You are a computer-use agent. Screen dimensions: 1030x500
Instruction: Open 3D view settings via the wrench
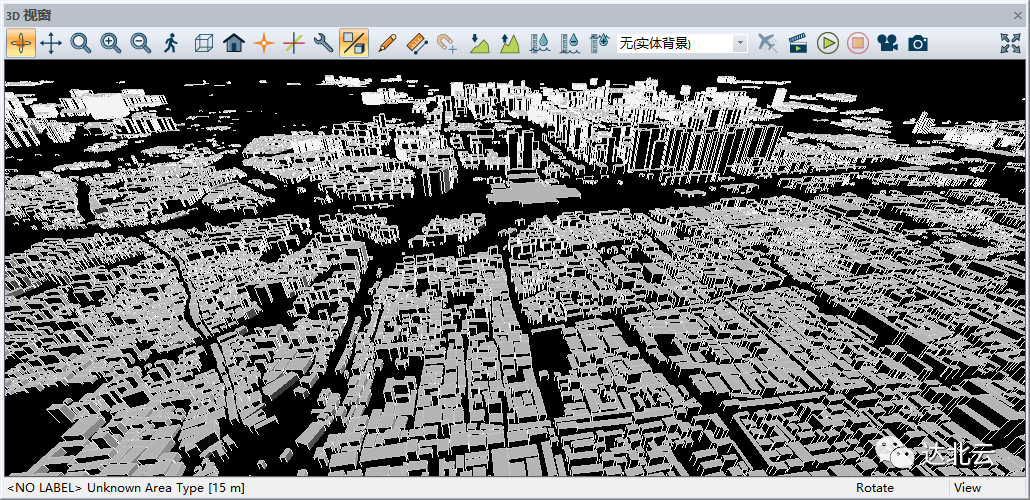[x=323, y=43]
